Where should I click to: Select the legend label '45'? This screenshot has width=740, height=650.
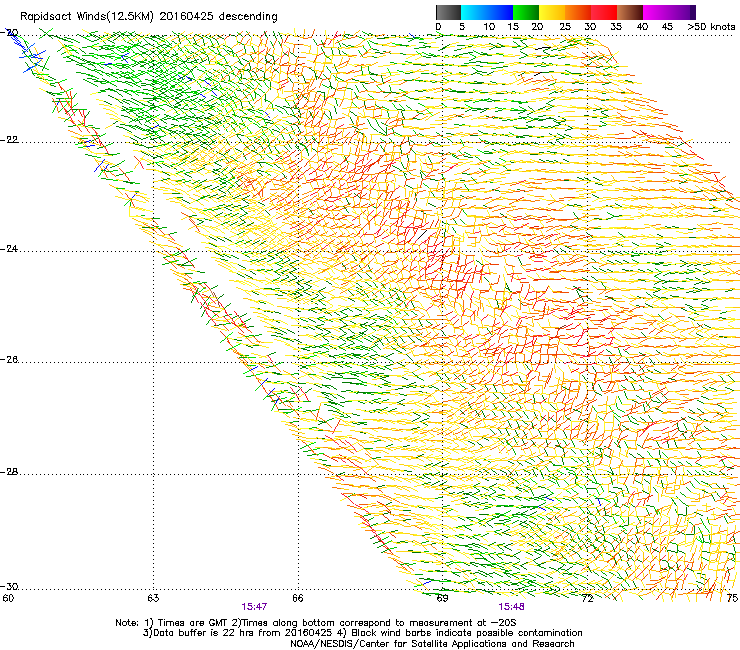(667, 27)
